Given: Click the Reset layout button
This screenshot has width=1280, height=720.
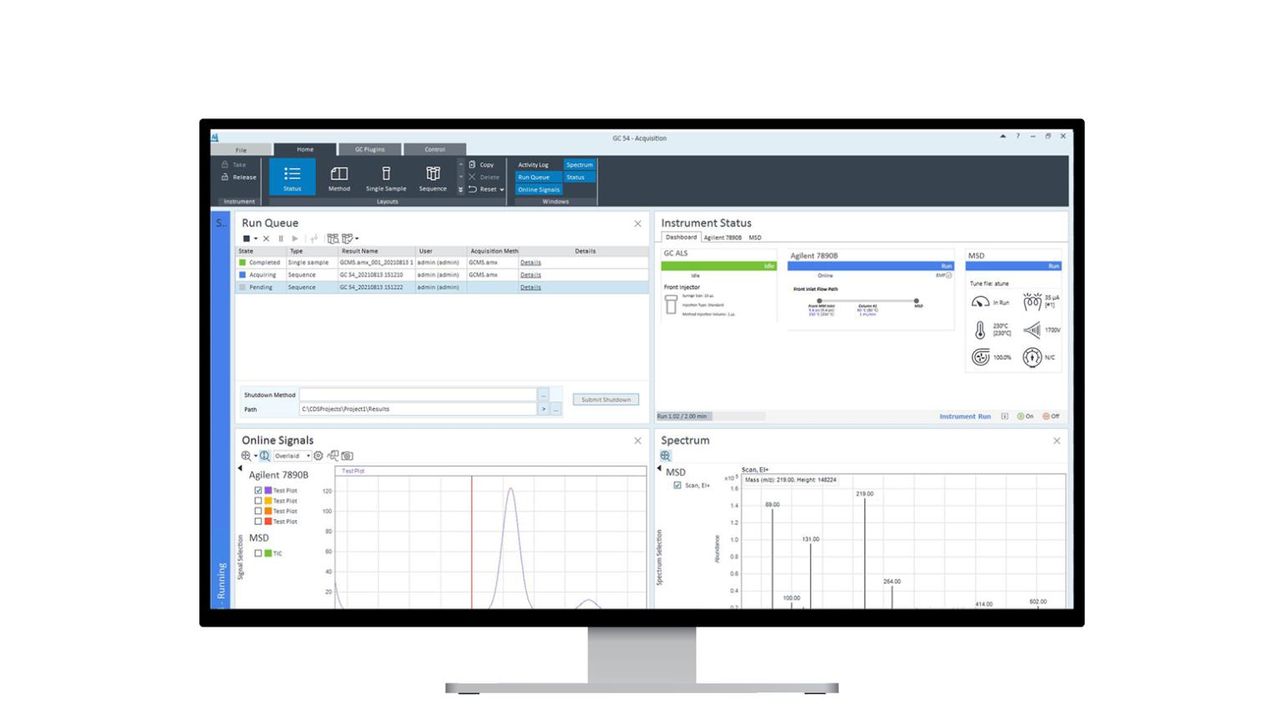Looking at the screenshot, I should (483, 189).
